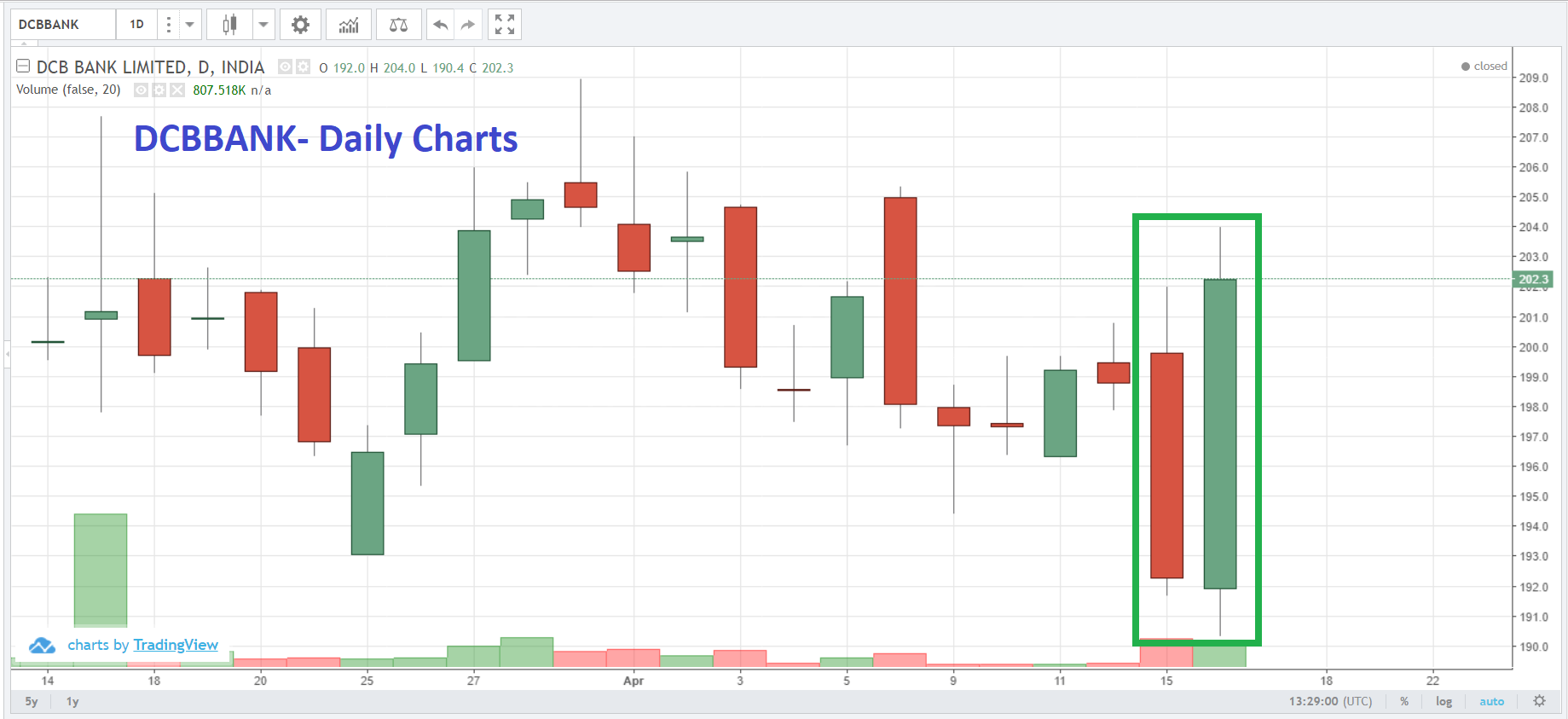Click the compare symbols scales icon

398,25
